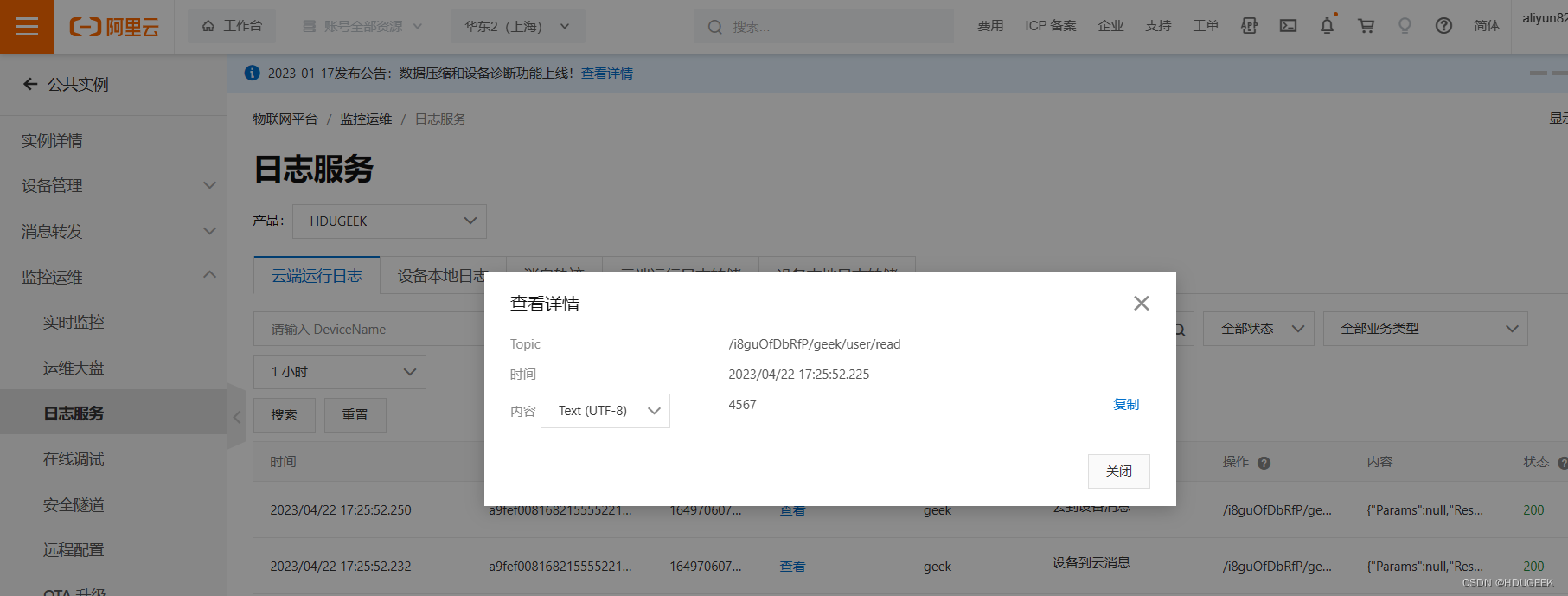Image resolution: width=1568 pixels, height=596 pixels.
Task: Open 远程配置 in the sidebar
Action: [74, 549]
